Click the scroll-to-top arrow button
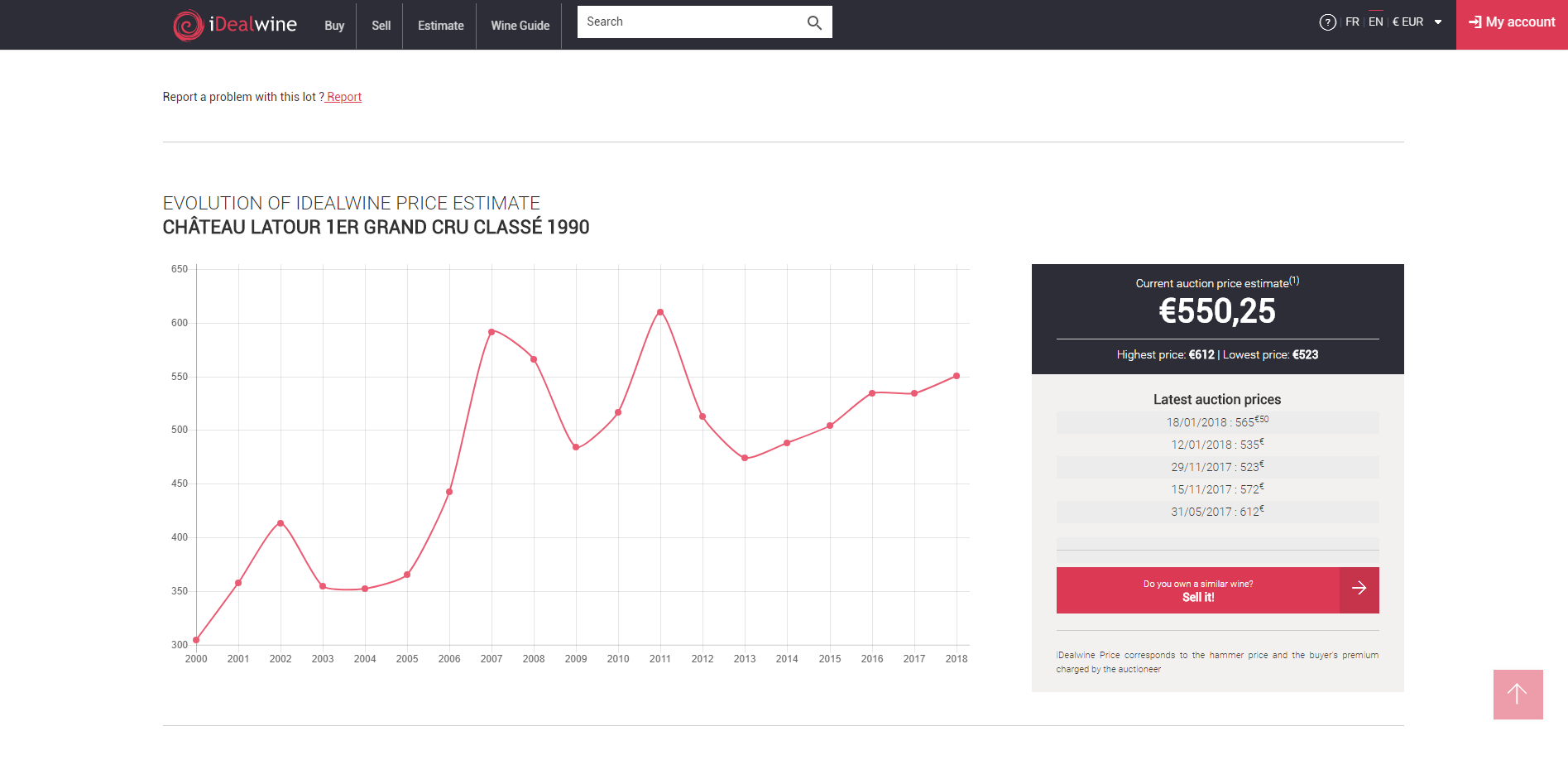The image size is (1568, 765). (x=1518, y=694)
